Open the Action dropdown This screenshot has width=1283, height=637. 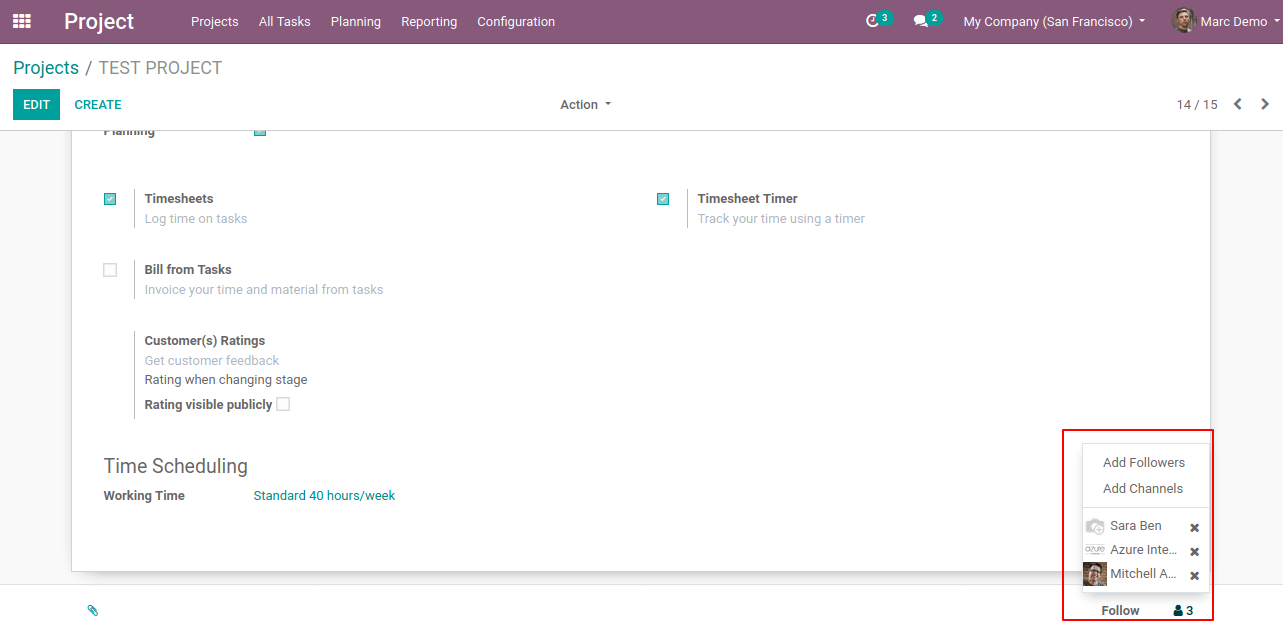tap(585, 104)
